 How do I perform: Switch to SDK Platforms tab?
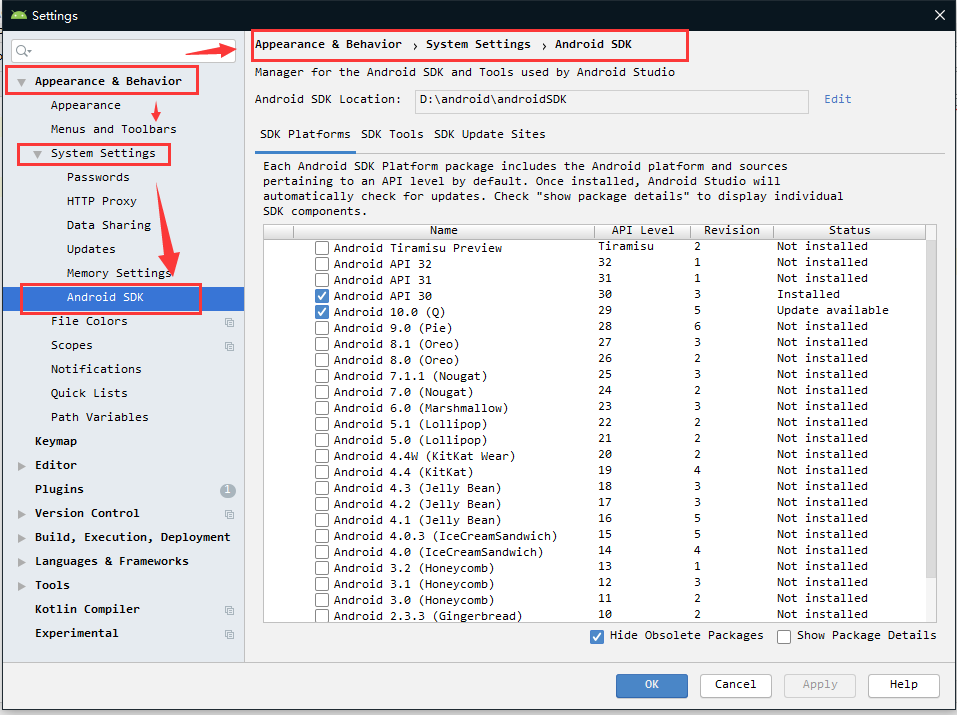click(305, 134)
